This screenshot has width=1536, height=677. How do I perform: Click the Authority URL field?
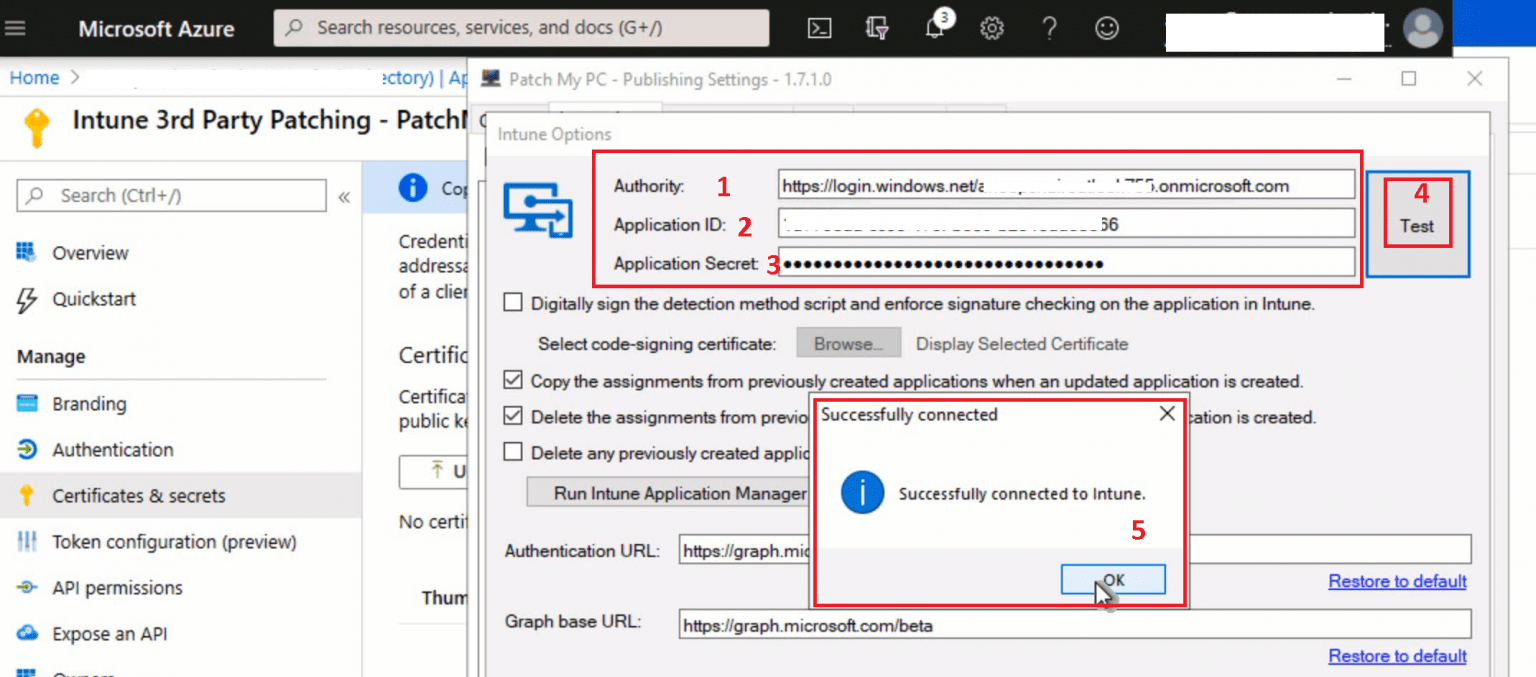coord(1066,185)
